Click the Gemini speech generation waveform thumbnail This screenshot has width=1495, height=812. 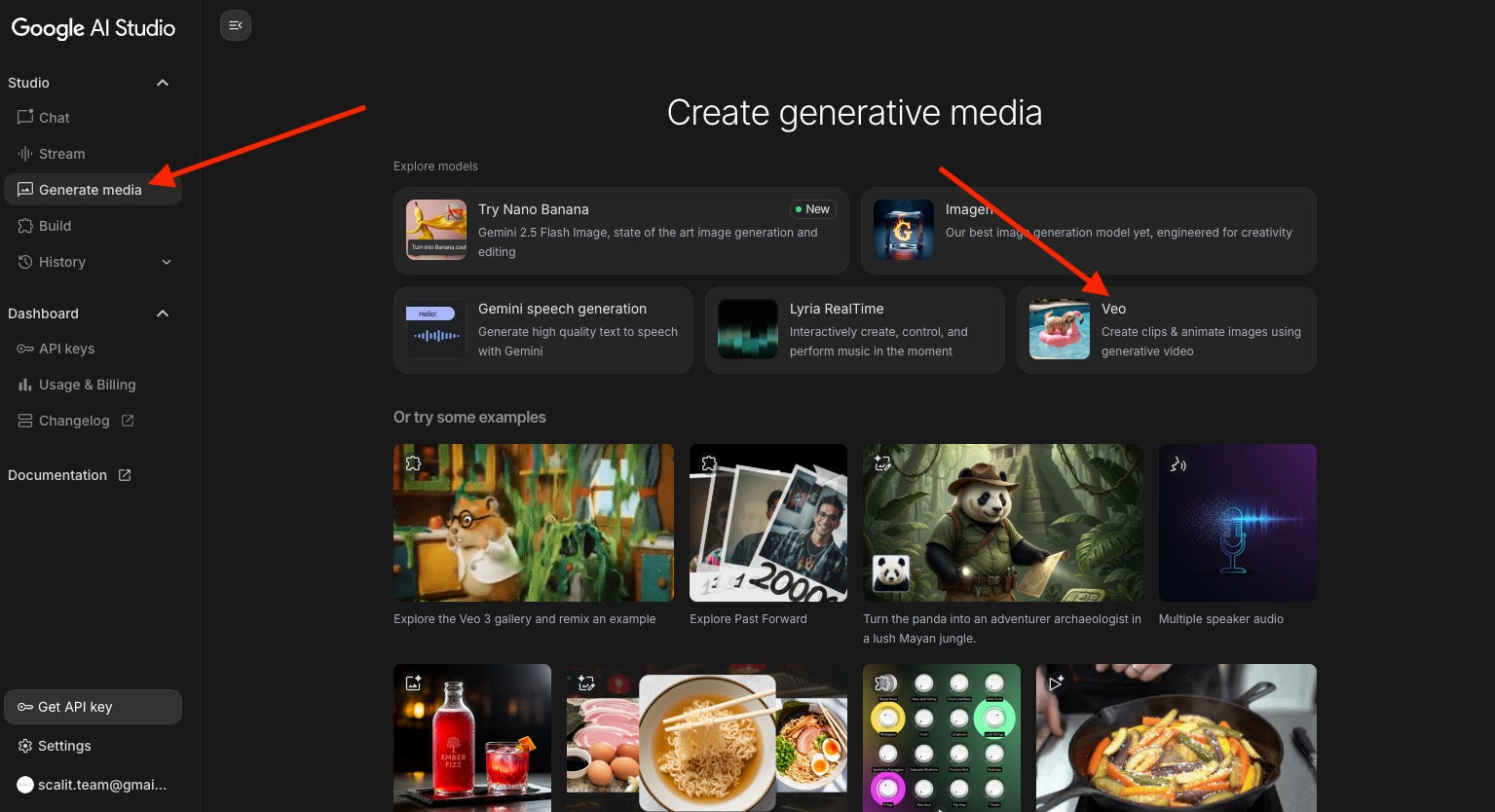436,329
